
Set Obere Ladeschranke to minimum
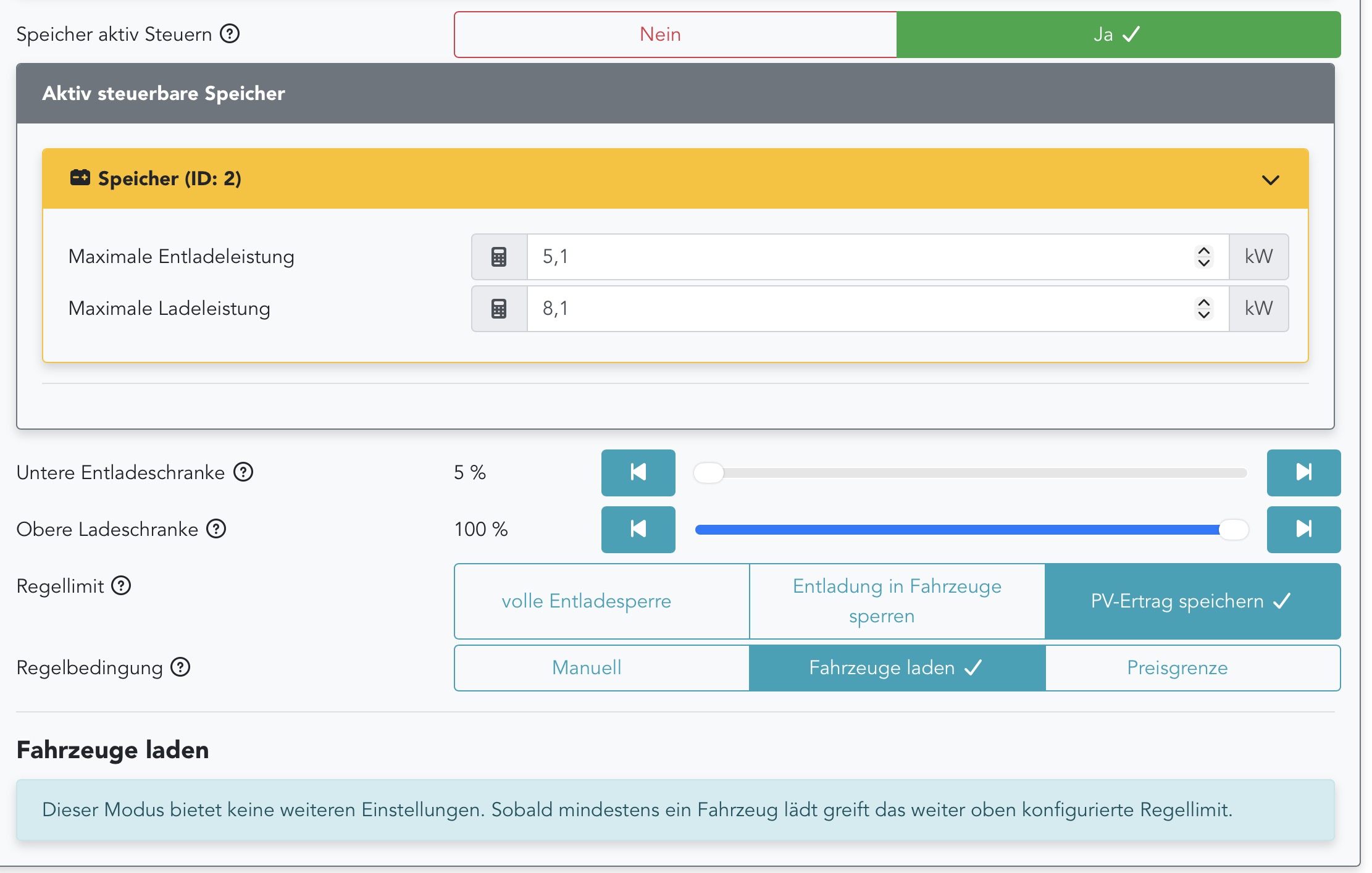pos(638,529)
